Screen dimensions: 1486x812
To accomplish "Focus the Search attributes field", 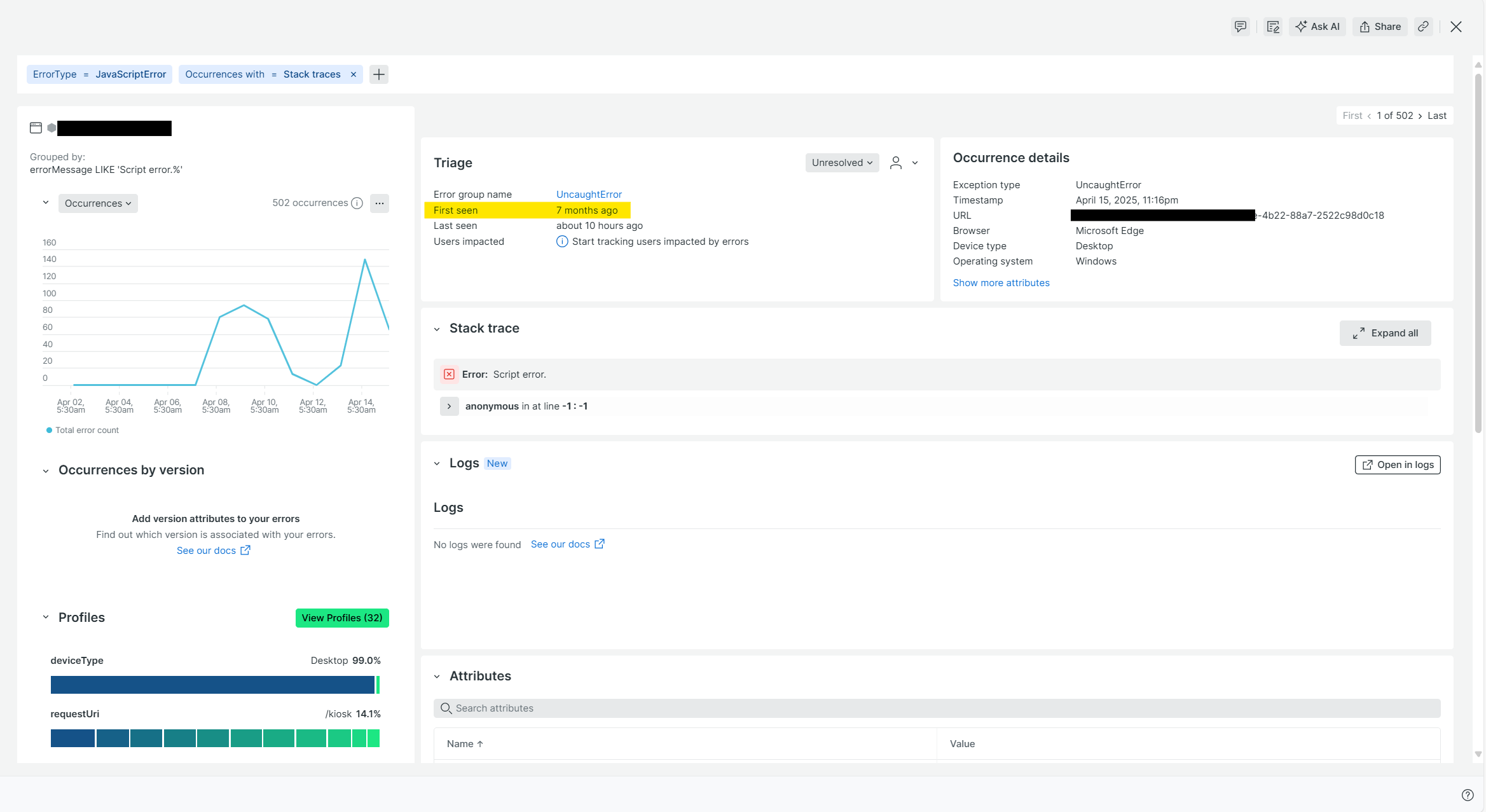I will 937,708.
